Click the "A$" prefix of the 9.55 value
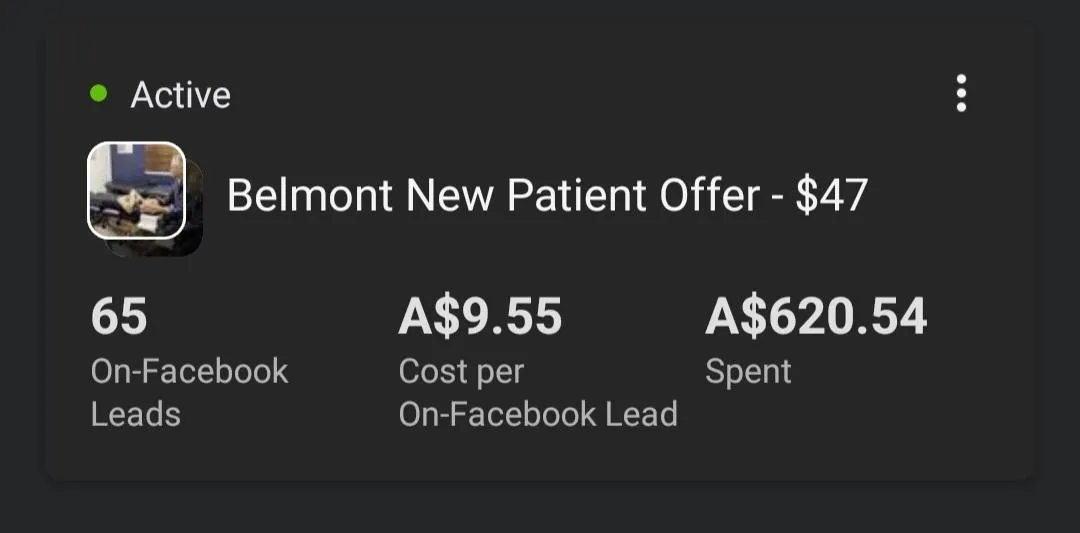This screenshot has width=1080, height=533. [428, 317]
